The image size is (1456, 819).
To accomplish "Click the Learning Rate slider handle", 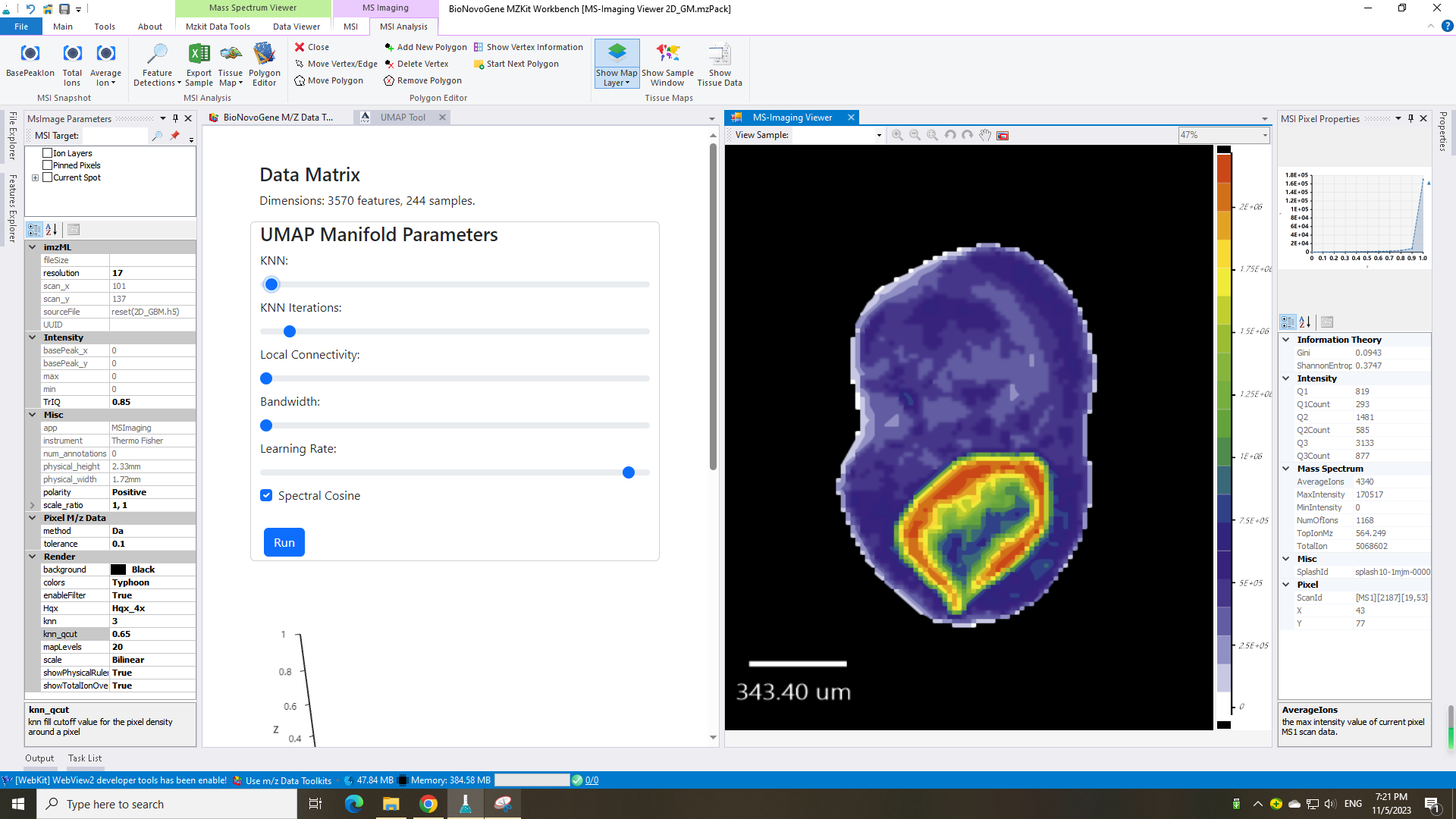I will pos(628,472).
